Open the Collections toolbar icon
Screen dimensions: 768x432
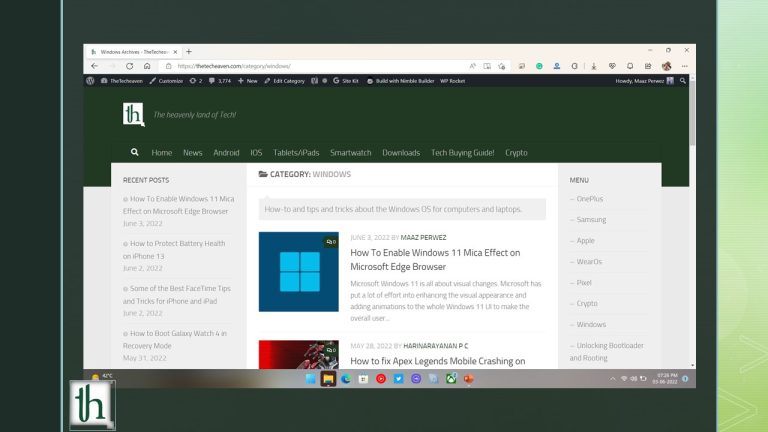pos(522,66)
